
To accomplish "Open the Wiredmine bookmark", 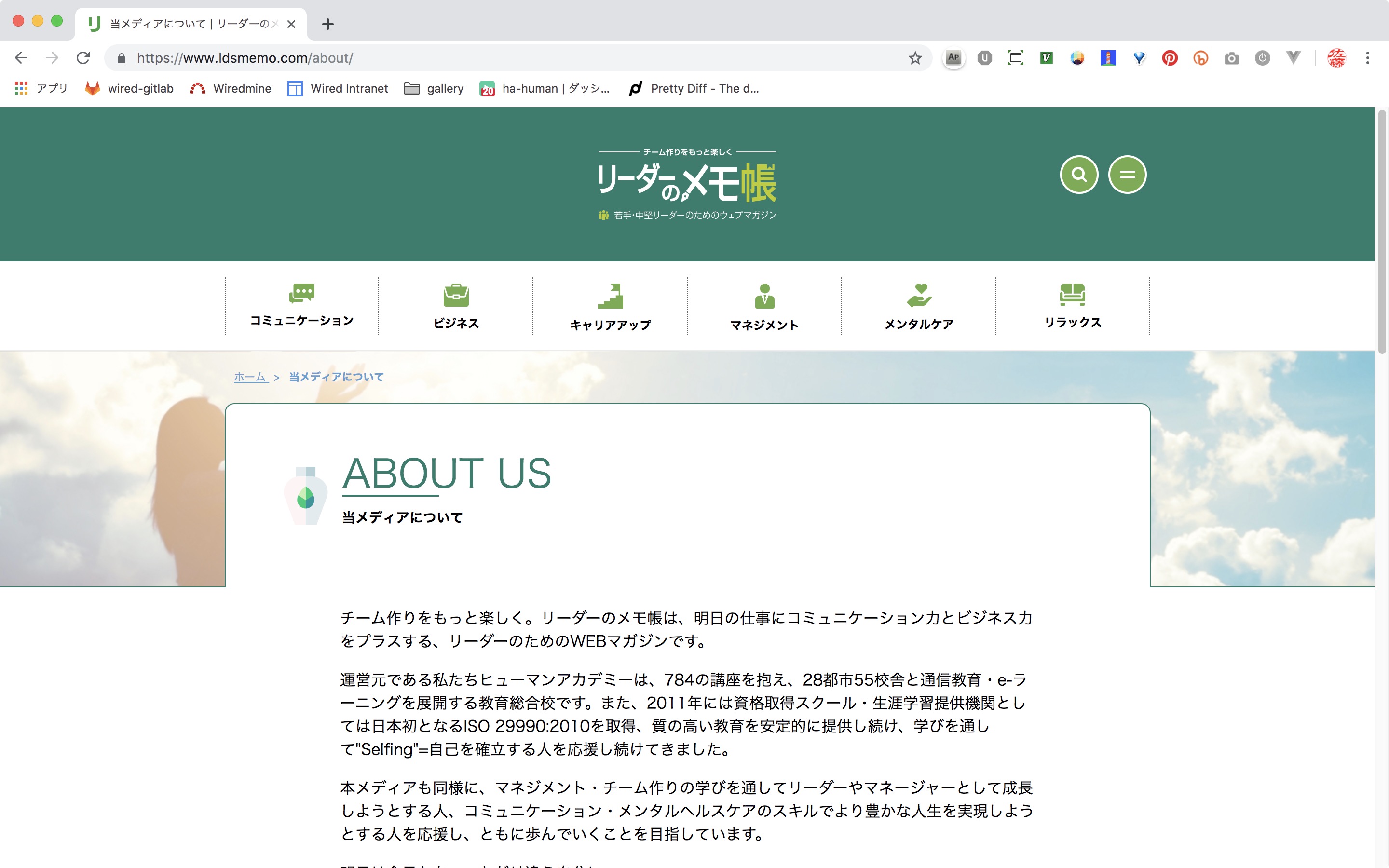I will [230, 88].
